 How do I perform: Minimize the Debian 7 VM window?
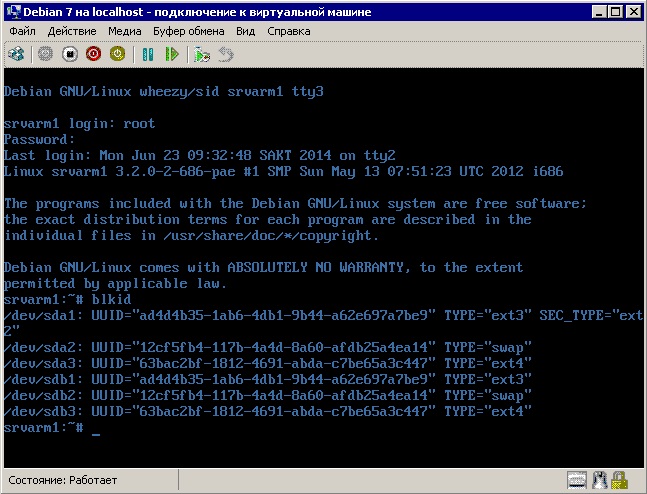(599, 12)
